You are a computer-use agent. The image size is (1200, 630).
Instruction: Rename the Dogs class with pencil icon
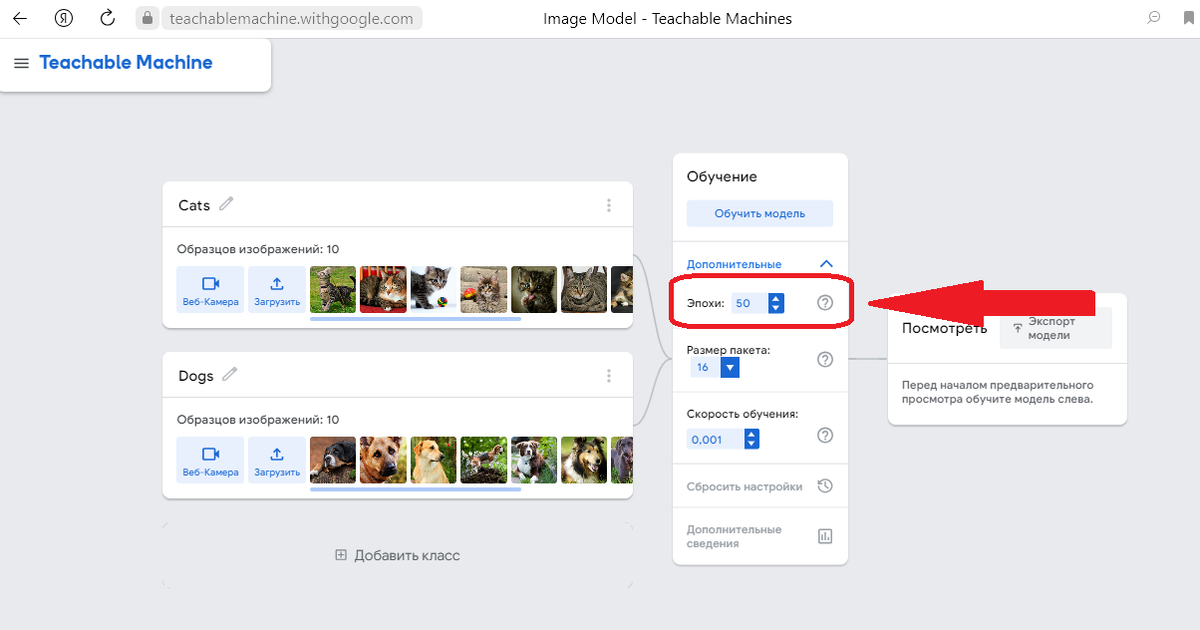click(230, 375)
